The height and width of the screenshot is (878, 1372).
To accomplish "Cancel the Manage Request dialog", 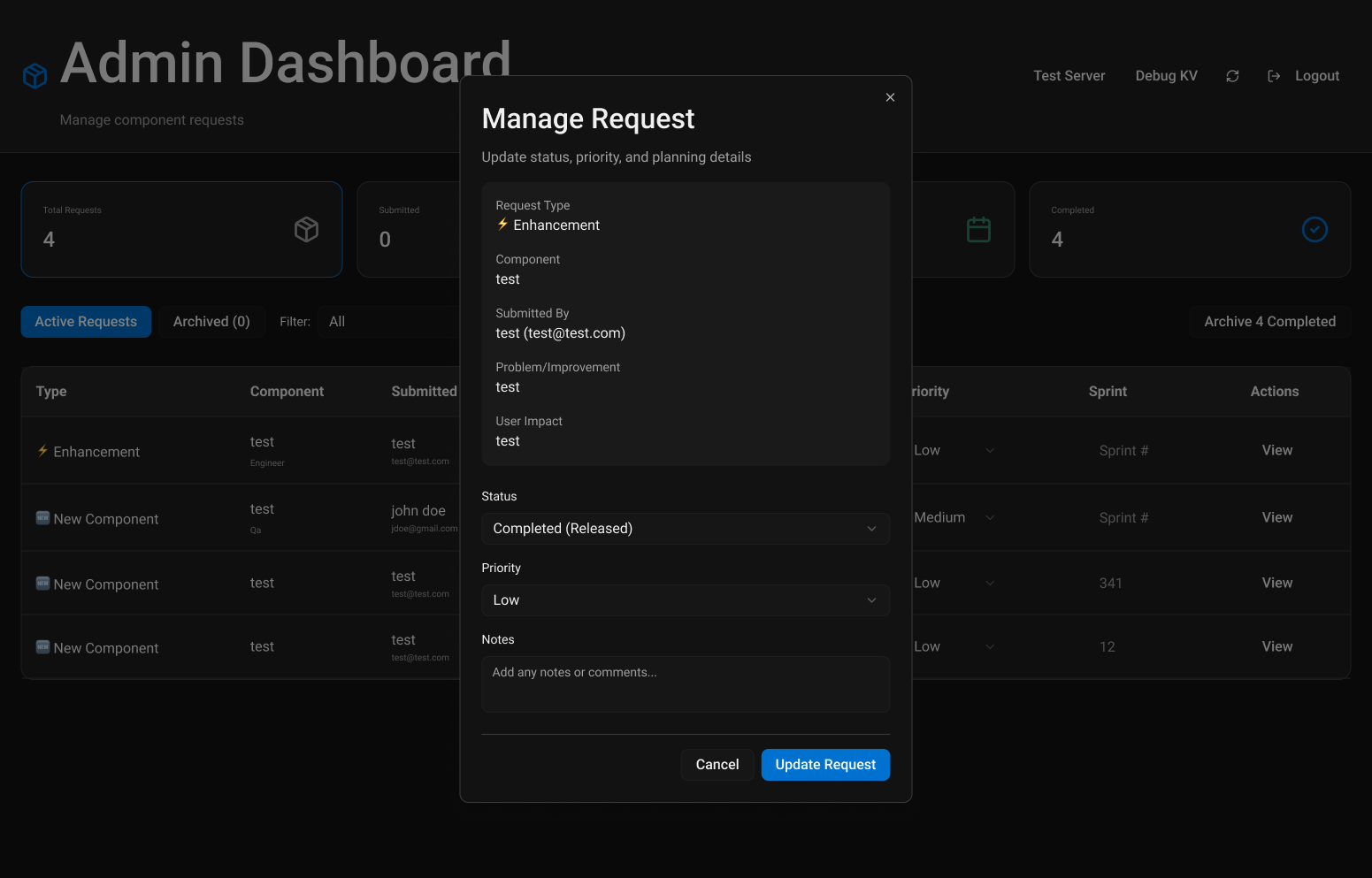I will click(x=717, y=764).
